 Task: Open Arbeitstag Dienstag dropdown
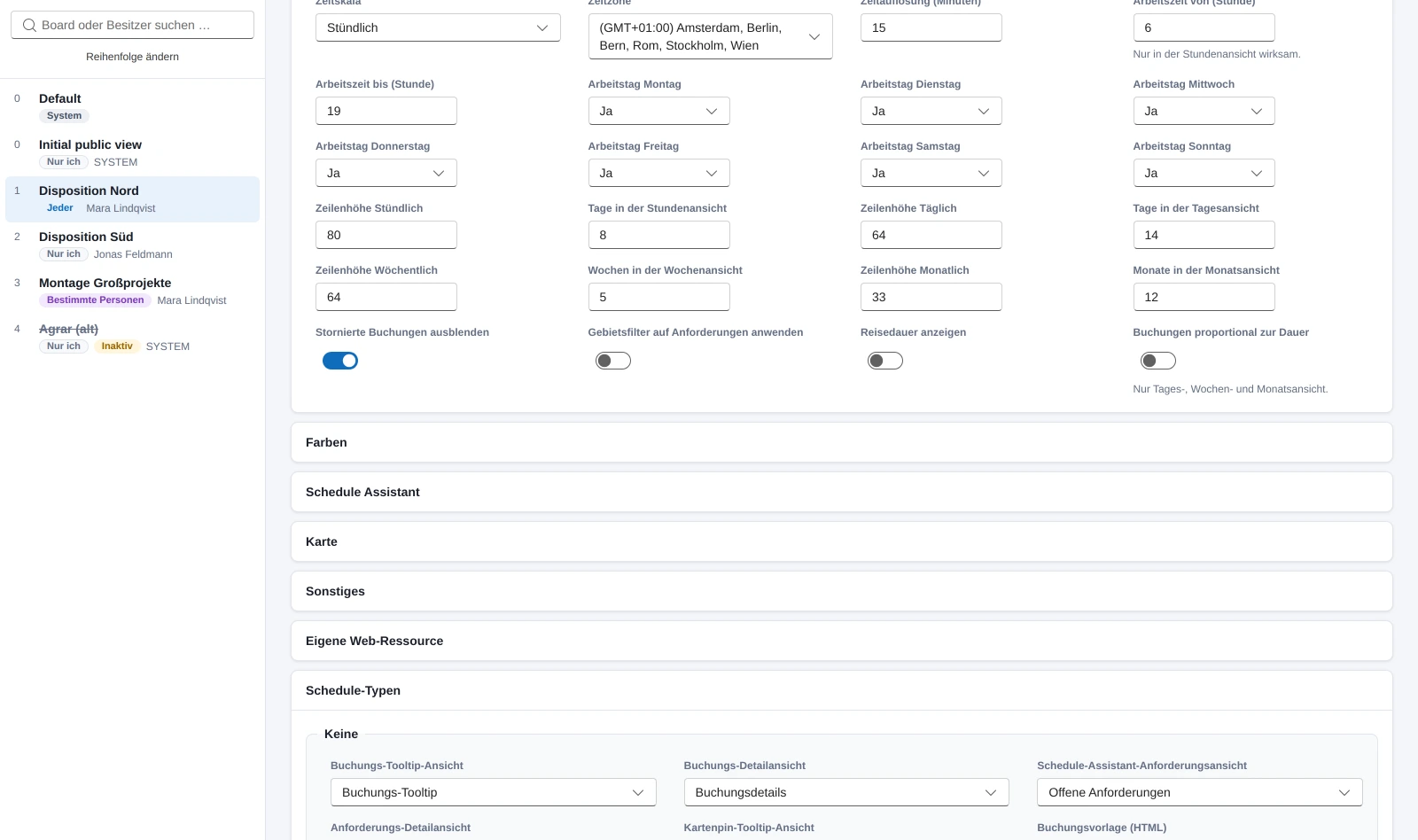(x=931, y=111)
